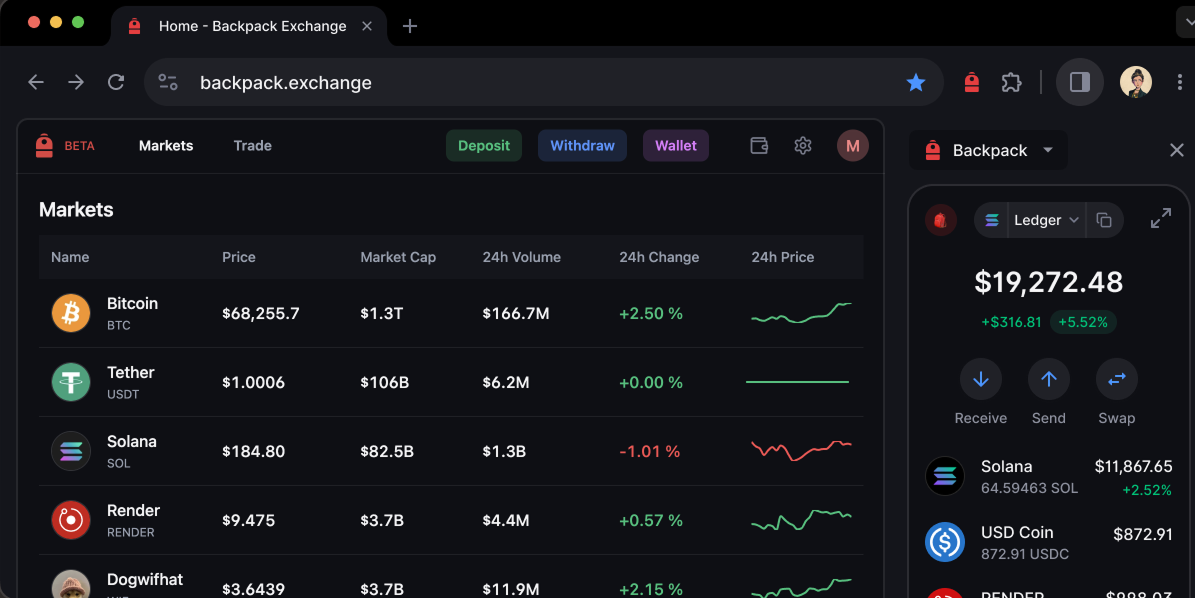
Task: Sort by the Price column header
Action: (239, 257)
